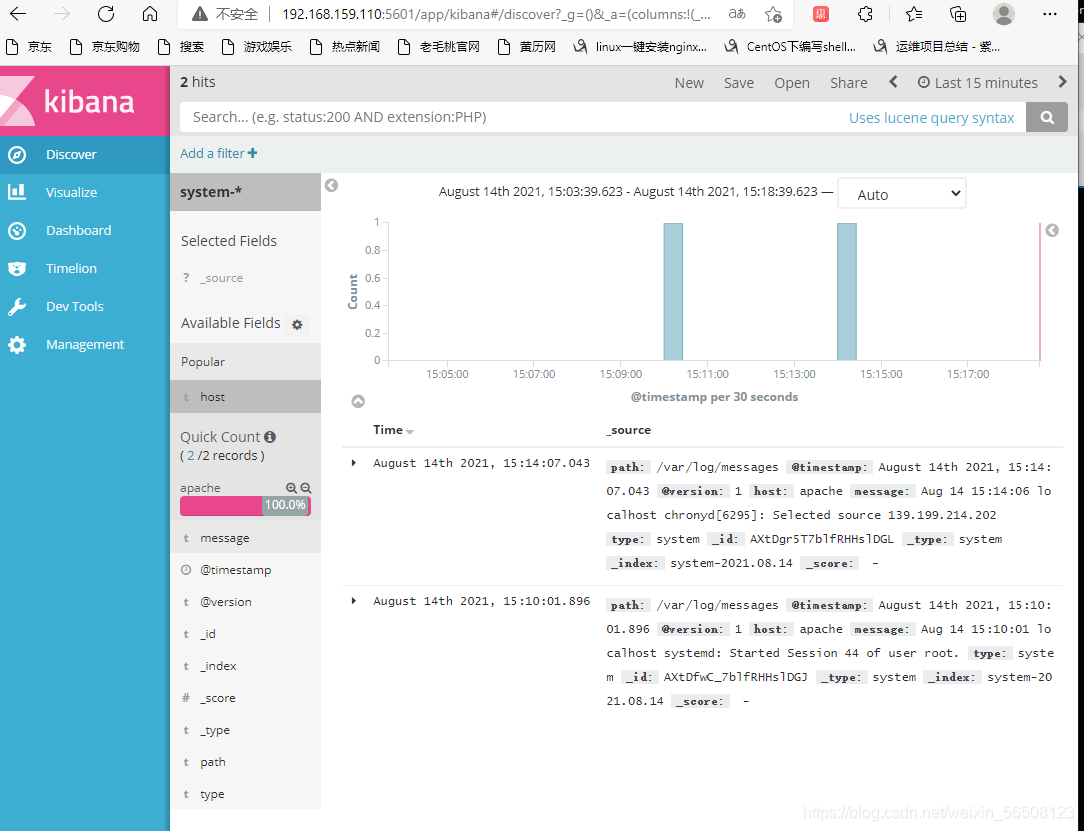The width and height of the screenshot is (1084, 831).
Task: Click the browser address bar URL
Action: coord(496,15)
